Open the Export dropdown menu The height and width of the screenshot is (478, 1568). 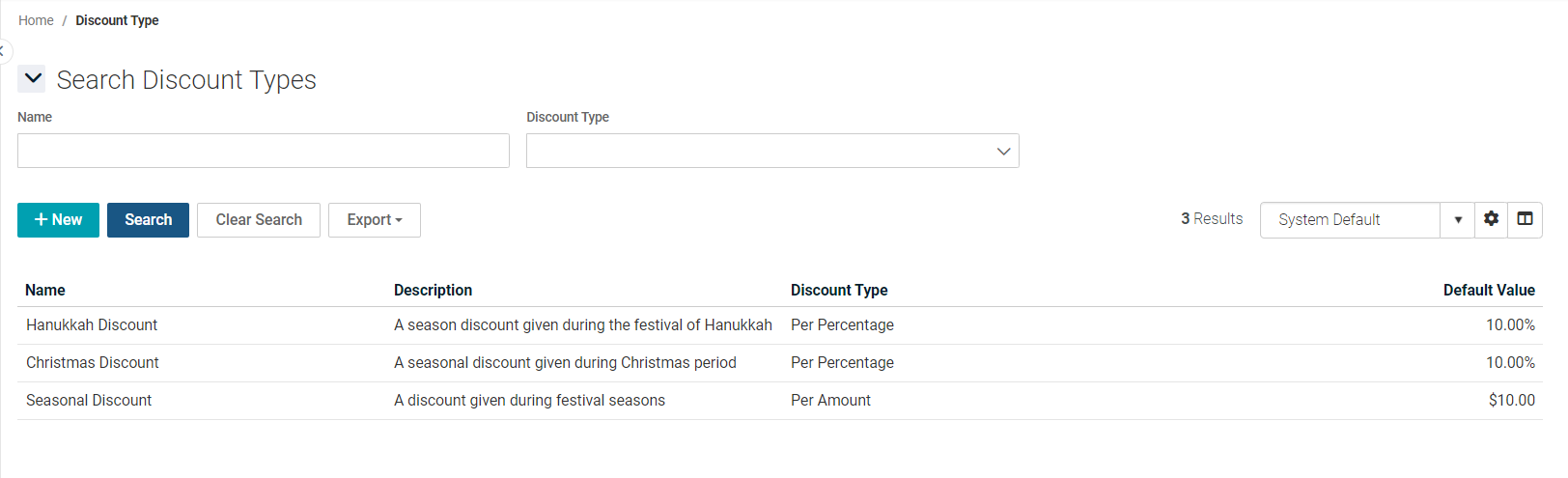tap(375, 220)
